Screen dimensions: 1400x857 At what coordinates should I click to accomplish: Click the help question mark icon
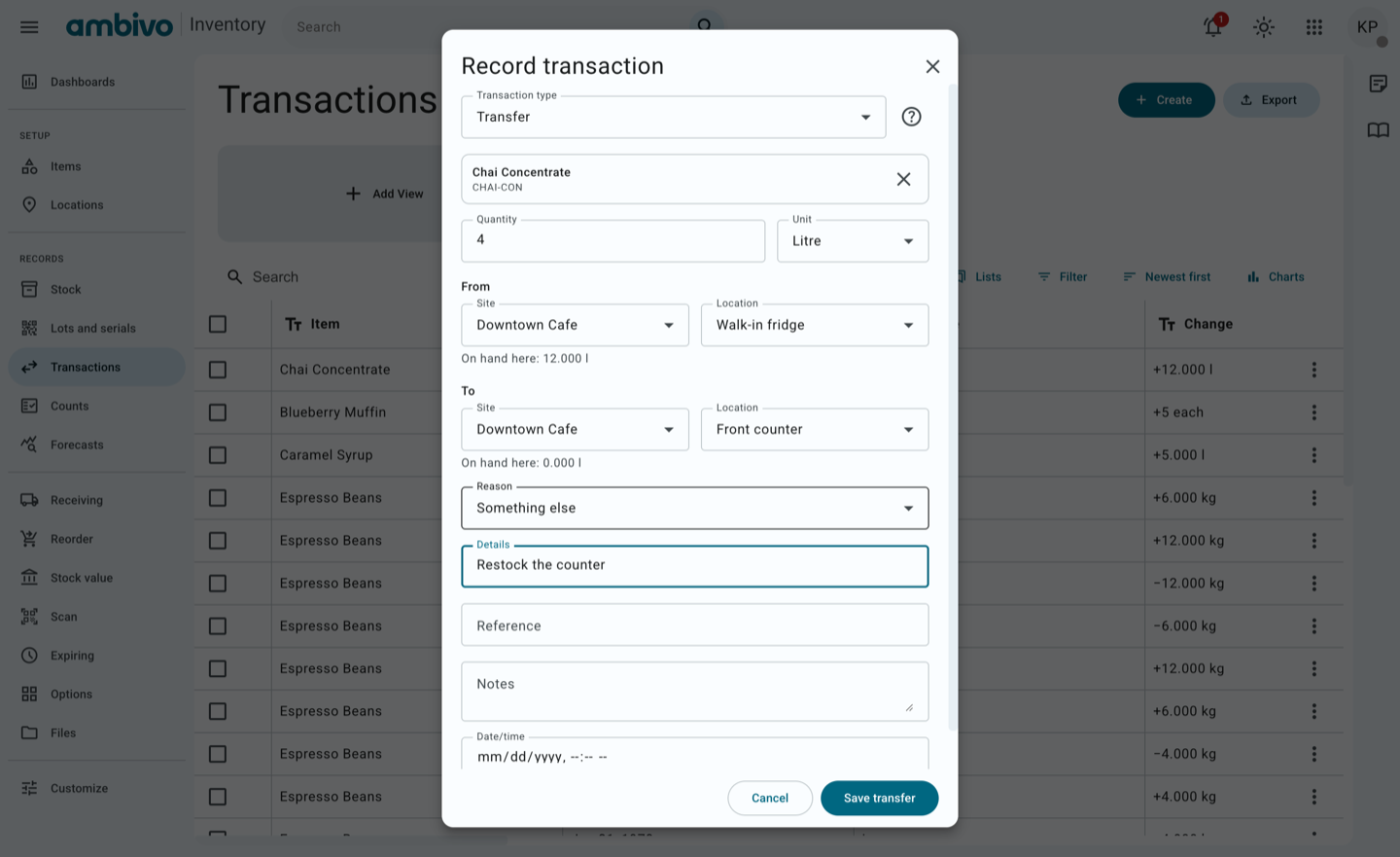click(x=911, y=117)
